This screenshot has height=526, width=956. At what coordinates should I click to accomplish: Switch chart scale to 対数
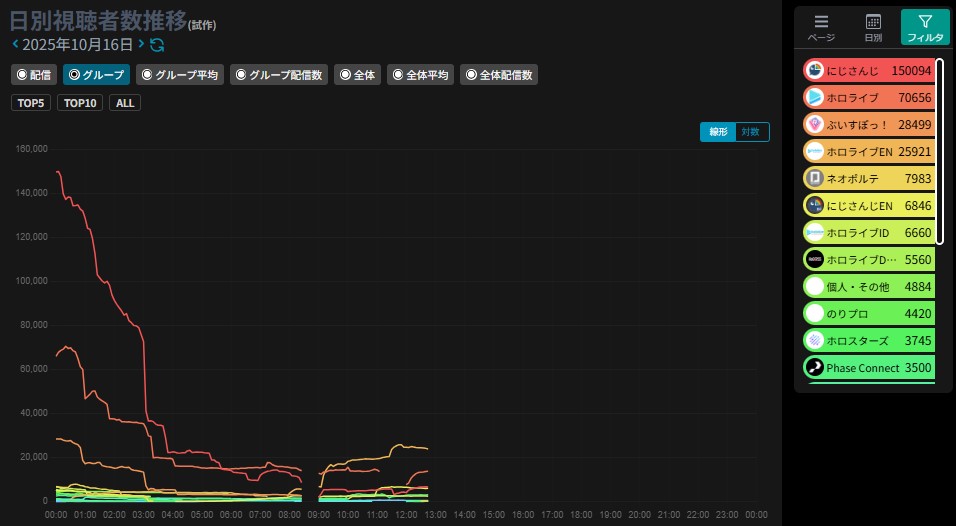[750, 132]
